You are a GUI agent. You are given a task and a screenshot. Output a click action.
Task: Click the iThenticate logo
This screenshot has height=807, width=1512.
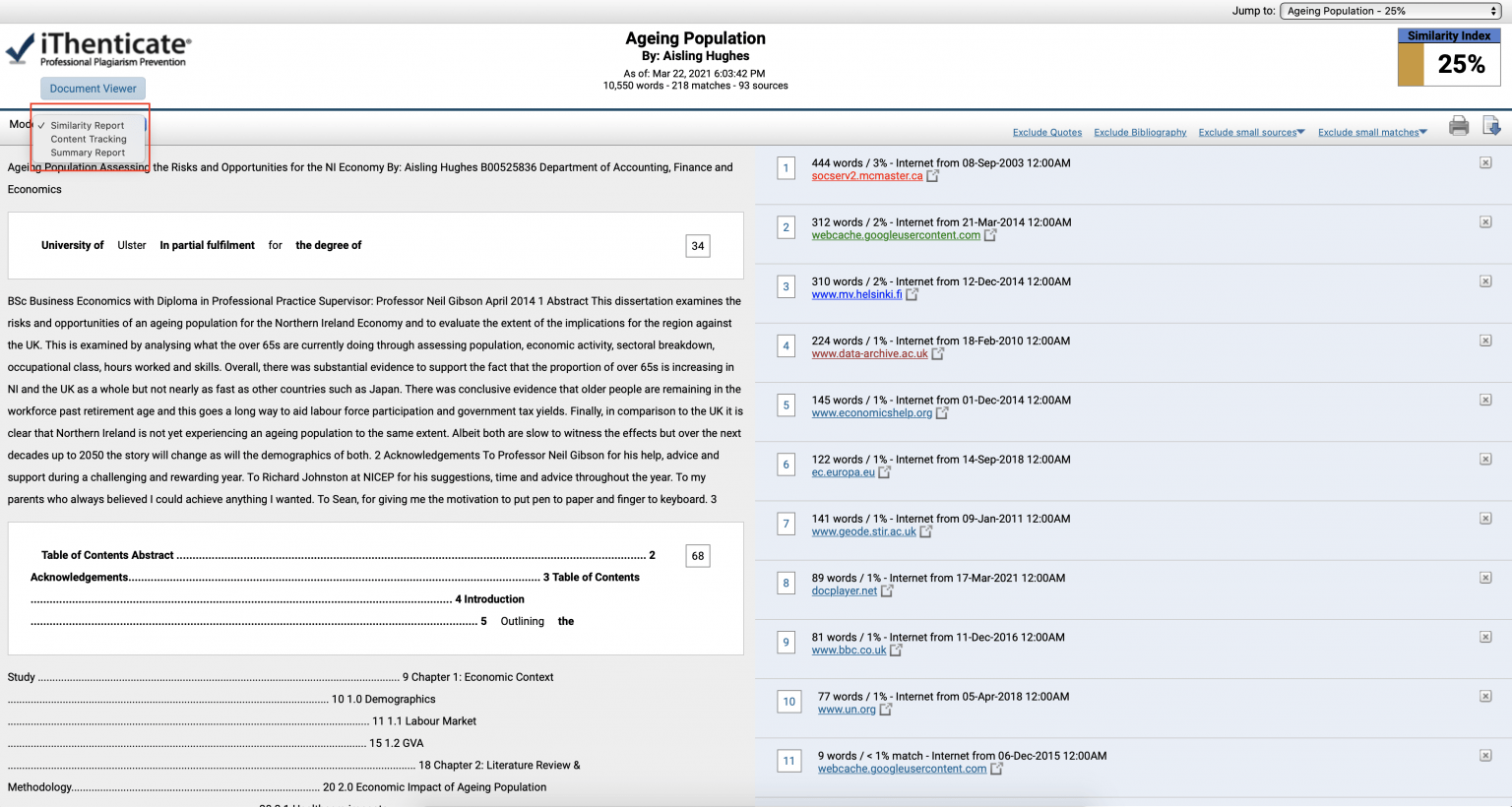pyautogui.click(x=97, y=45)
